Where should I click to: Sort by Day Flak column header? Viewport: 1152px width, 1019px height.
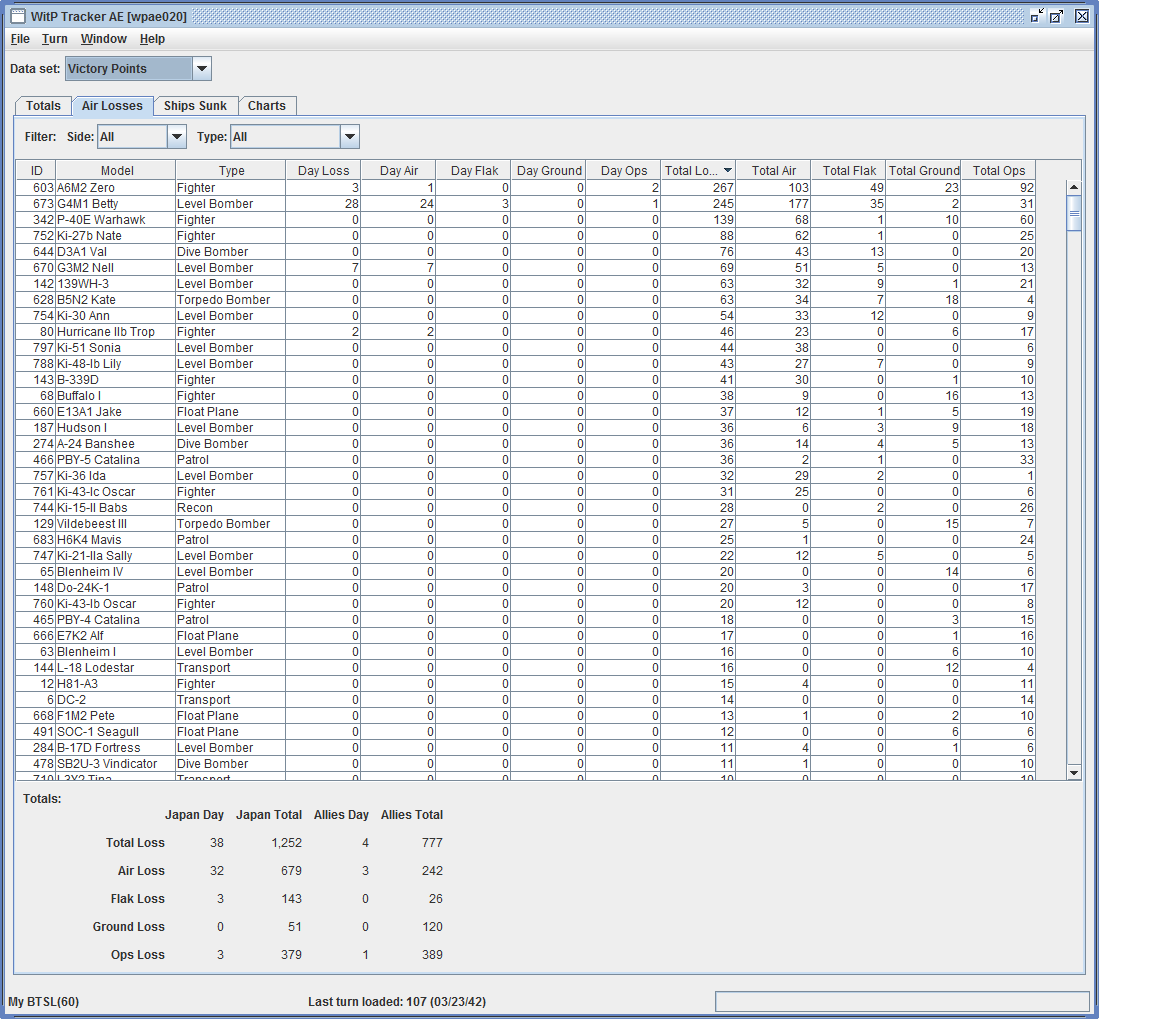tap(474, 170)
